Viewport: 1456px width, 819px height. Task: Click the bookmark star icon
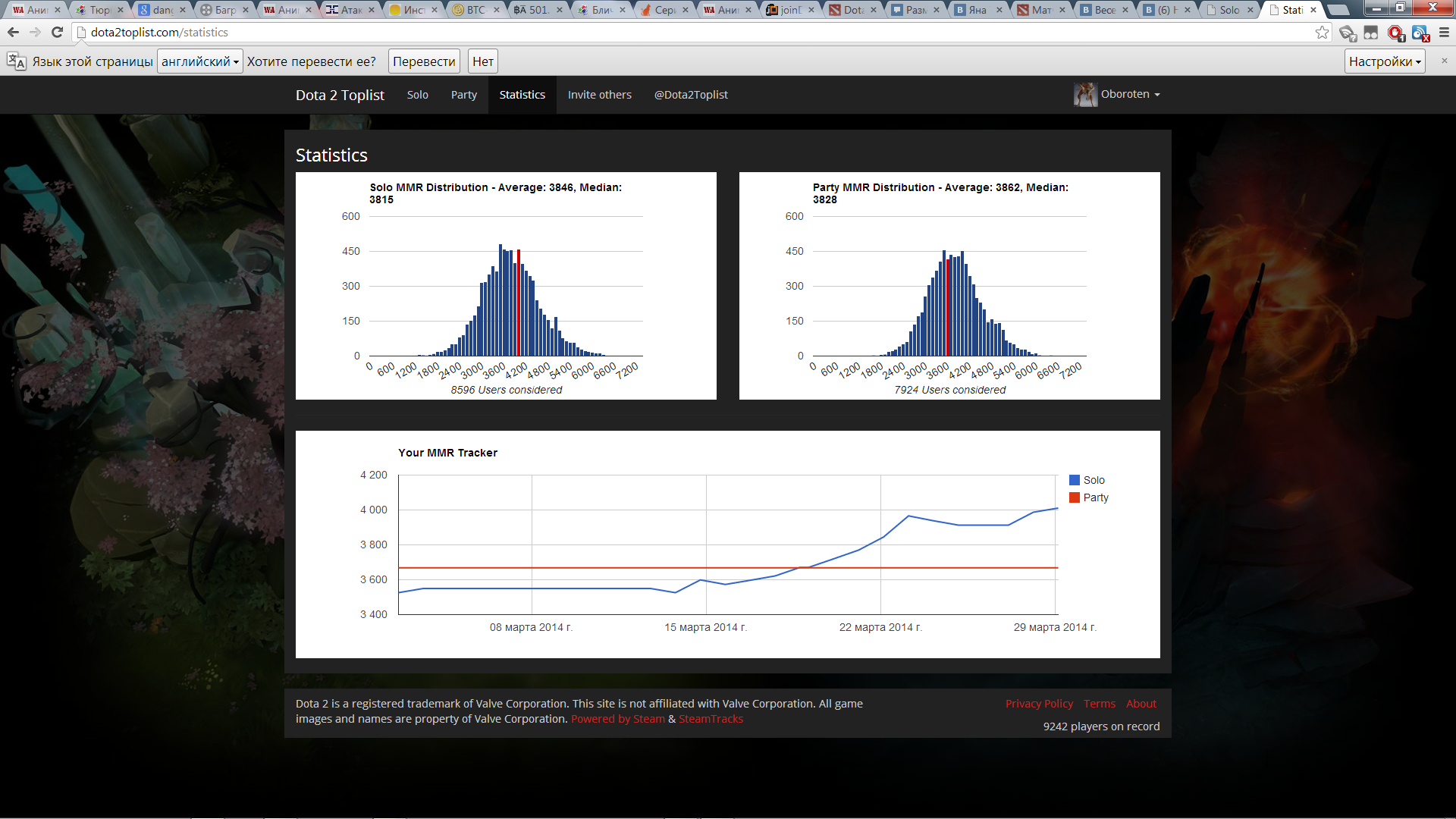[1322, 33]
